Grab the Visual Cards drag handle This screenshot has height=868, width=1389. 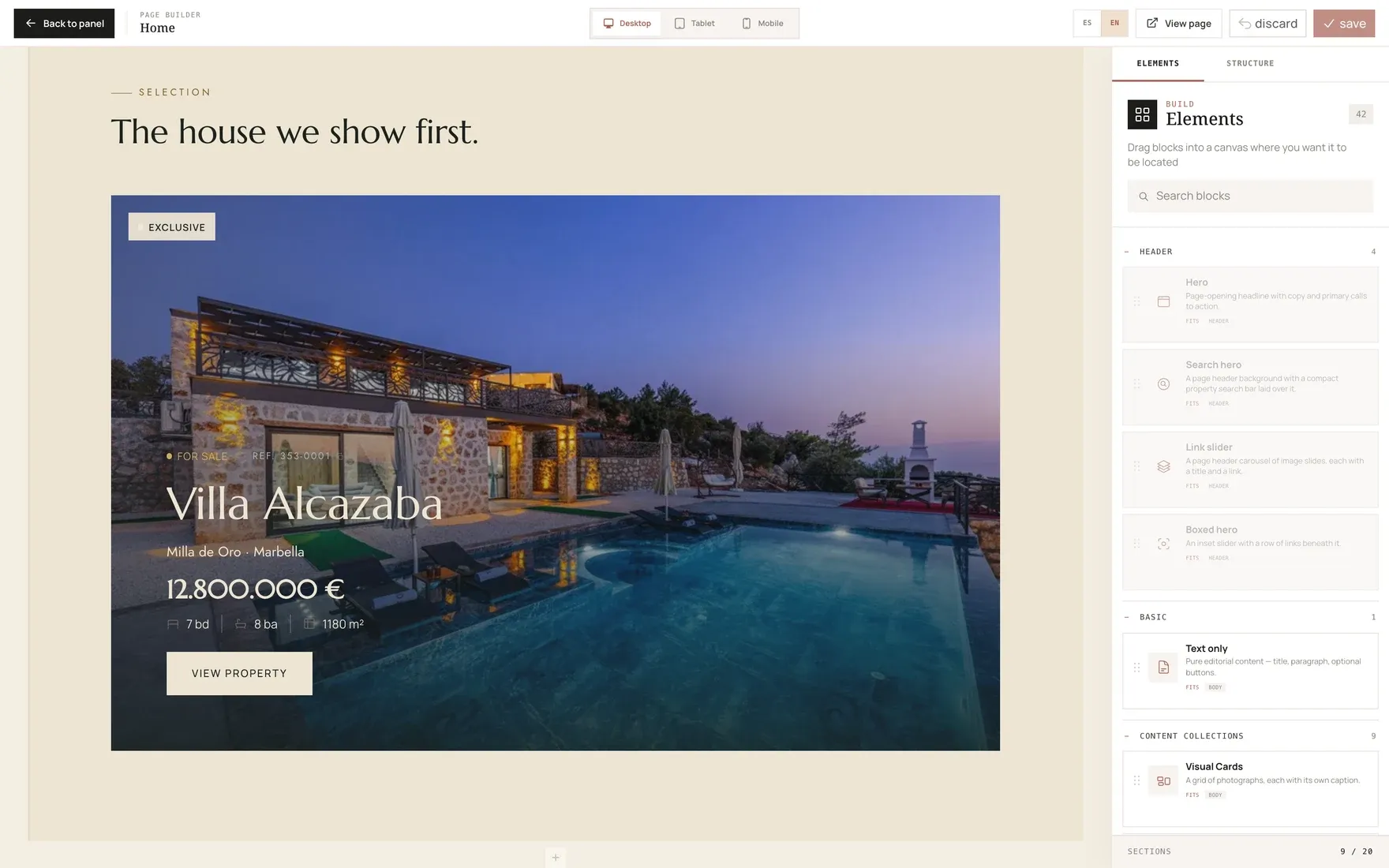point(1136,781)
